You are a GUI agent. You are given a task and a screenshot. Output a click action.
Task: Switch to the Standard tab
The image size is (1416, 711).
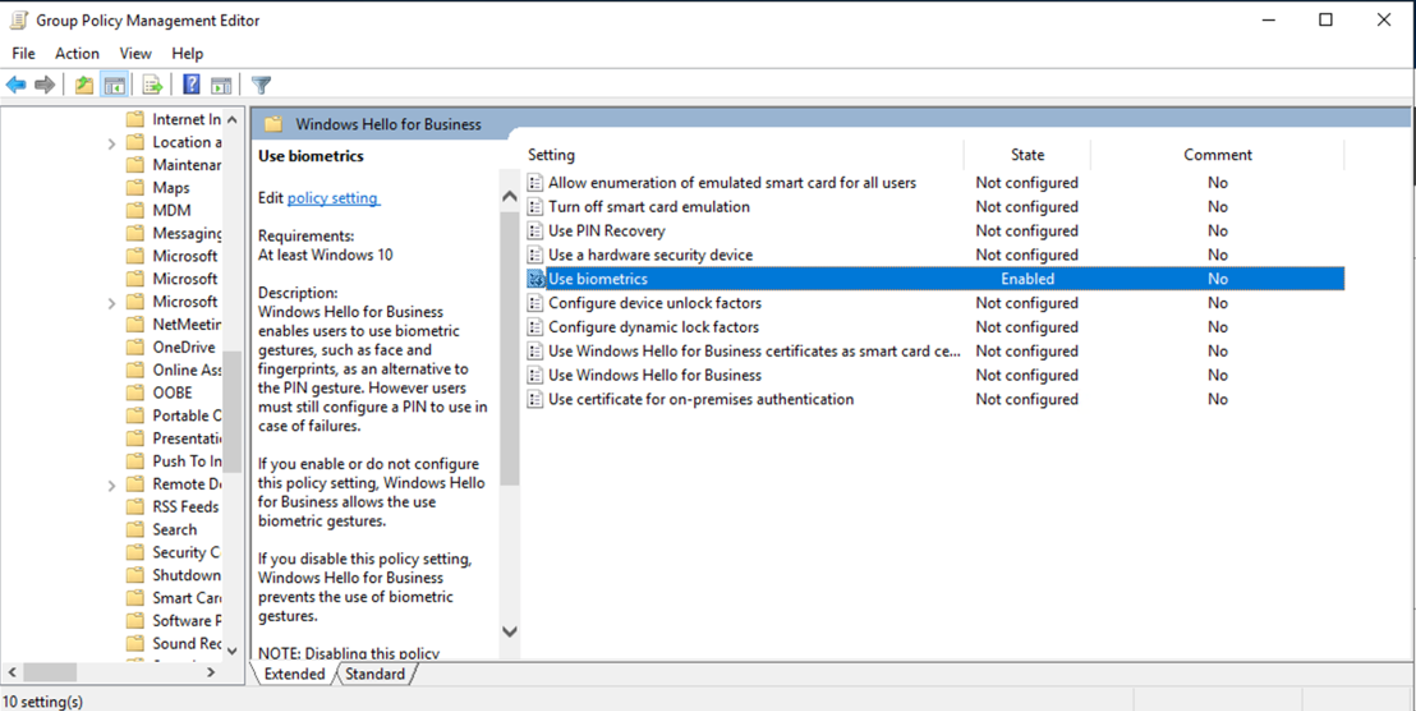click(375, 674)
